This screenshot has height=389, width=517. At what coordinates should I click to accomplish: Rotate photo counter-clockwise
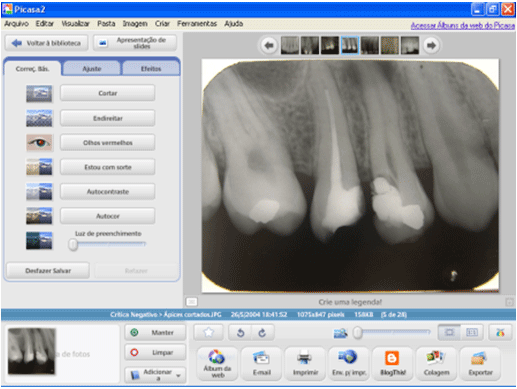point(240,333)
